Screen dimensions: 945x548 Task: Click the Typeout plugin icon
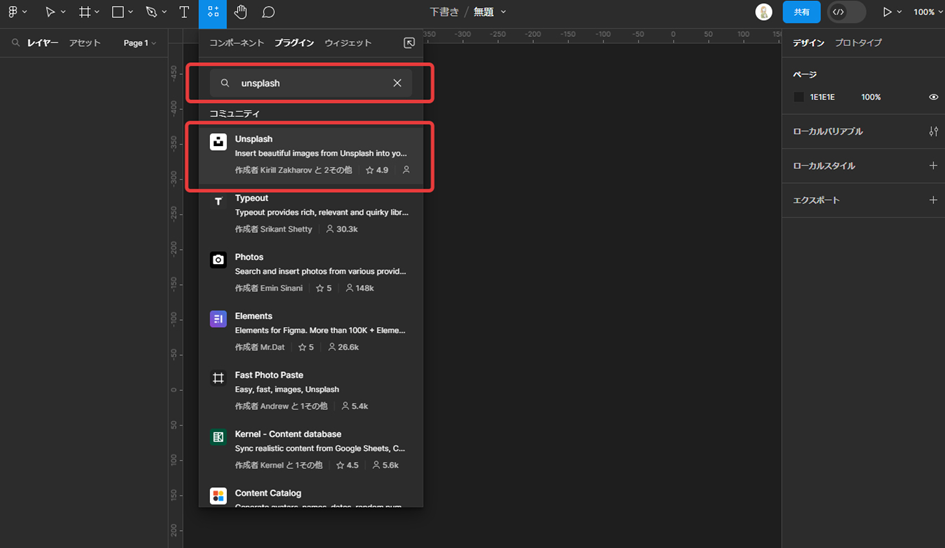(218, 201)
